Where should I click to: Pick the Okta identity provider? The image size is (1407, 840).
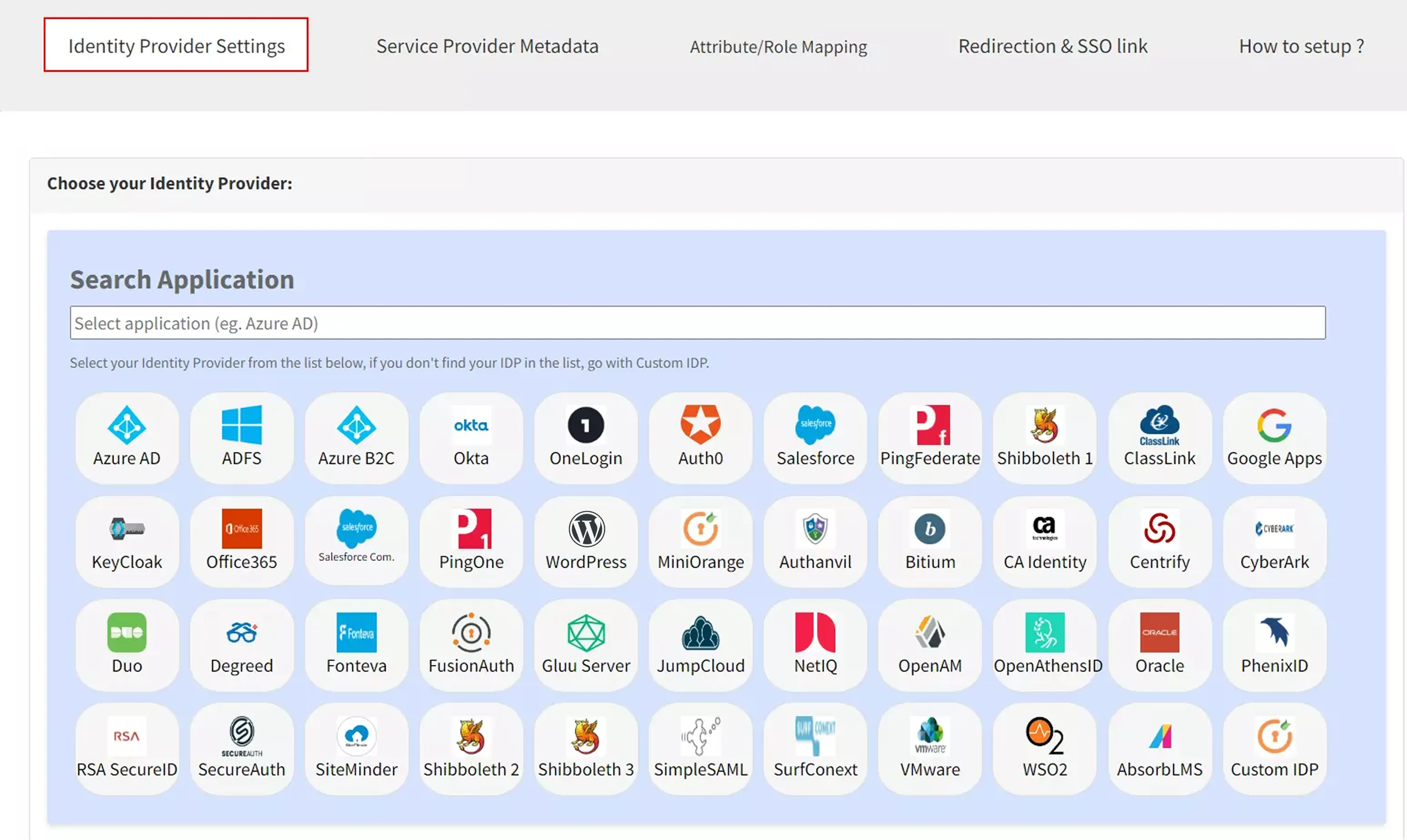(471, 438)
